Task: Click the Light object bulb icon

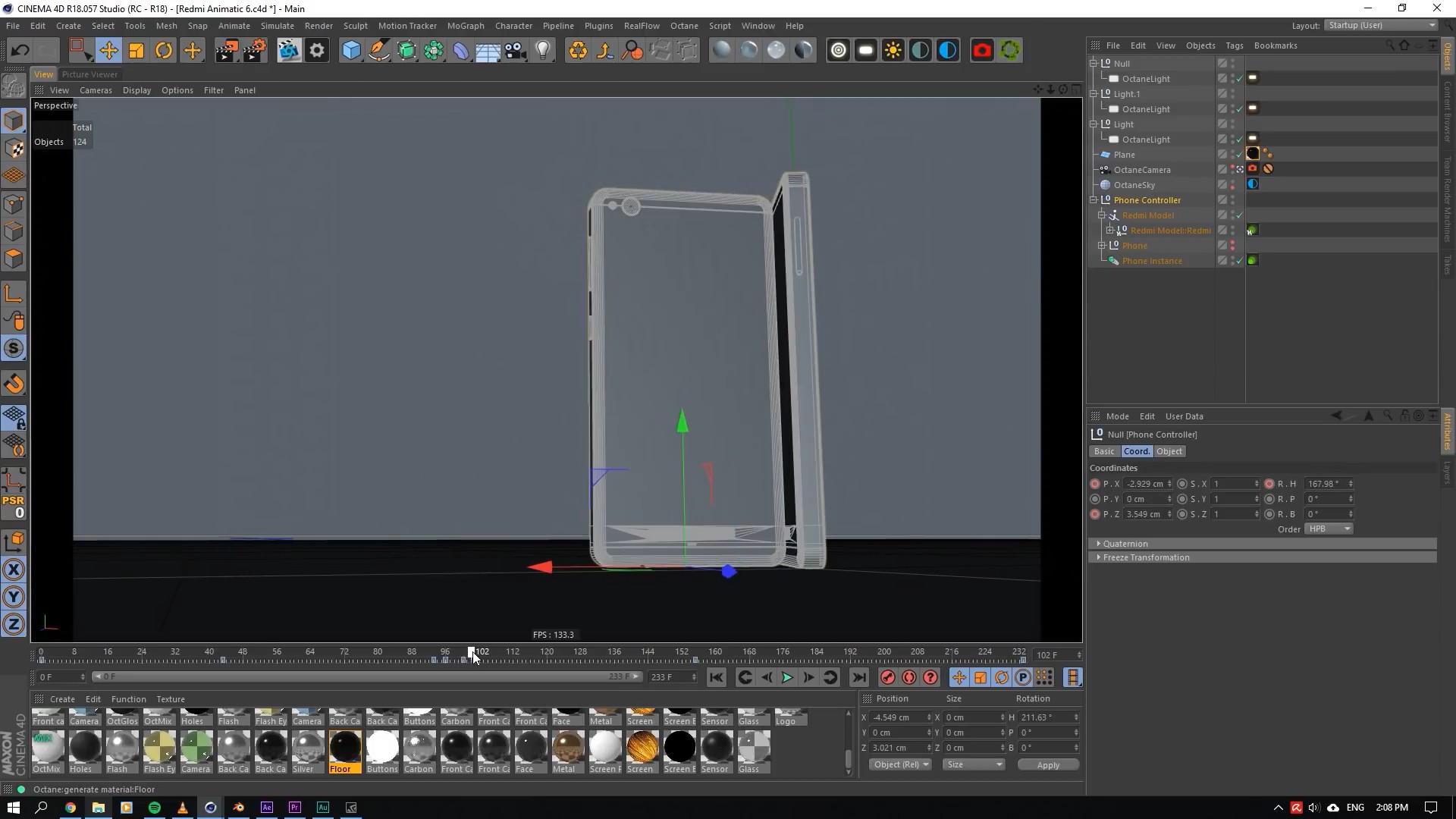Action: 543,51
